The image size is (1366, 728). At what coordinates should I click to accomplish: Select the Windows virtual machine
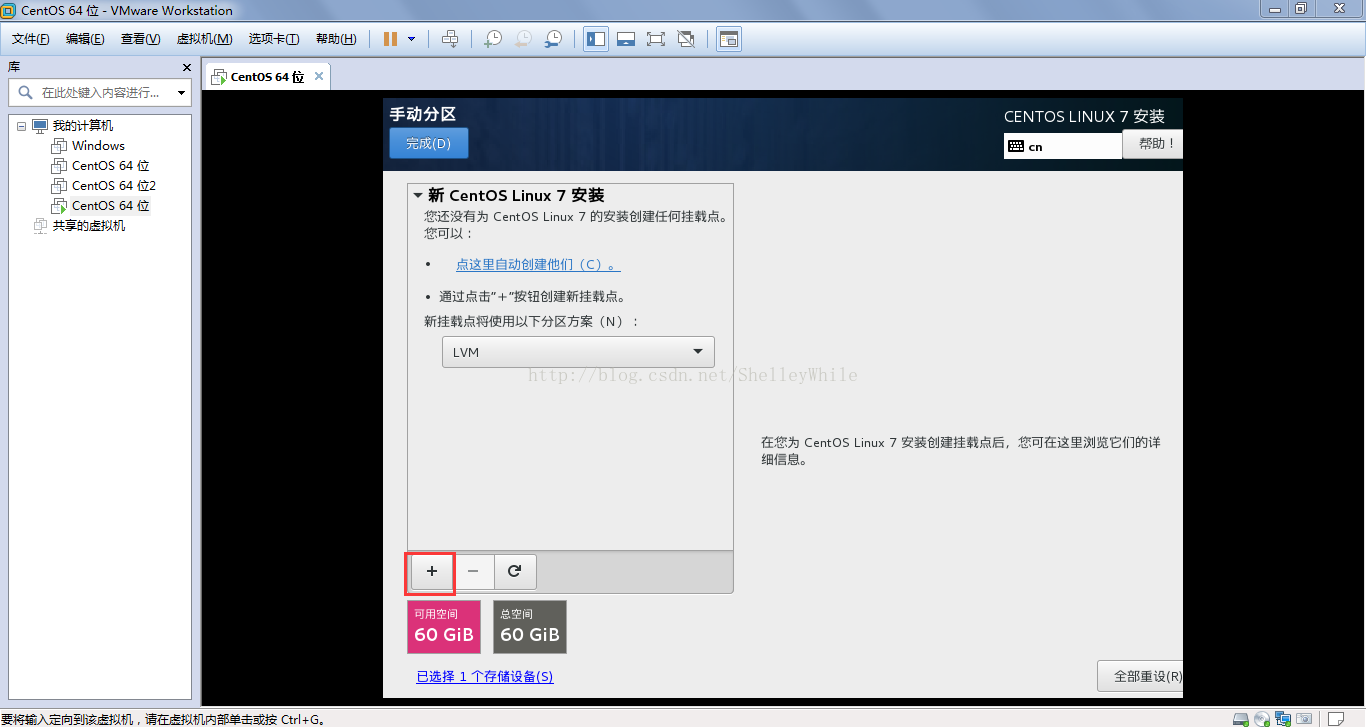coord(98,146)
